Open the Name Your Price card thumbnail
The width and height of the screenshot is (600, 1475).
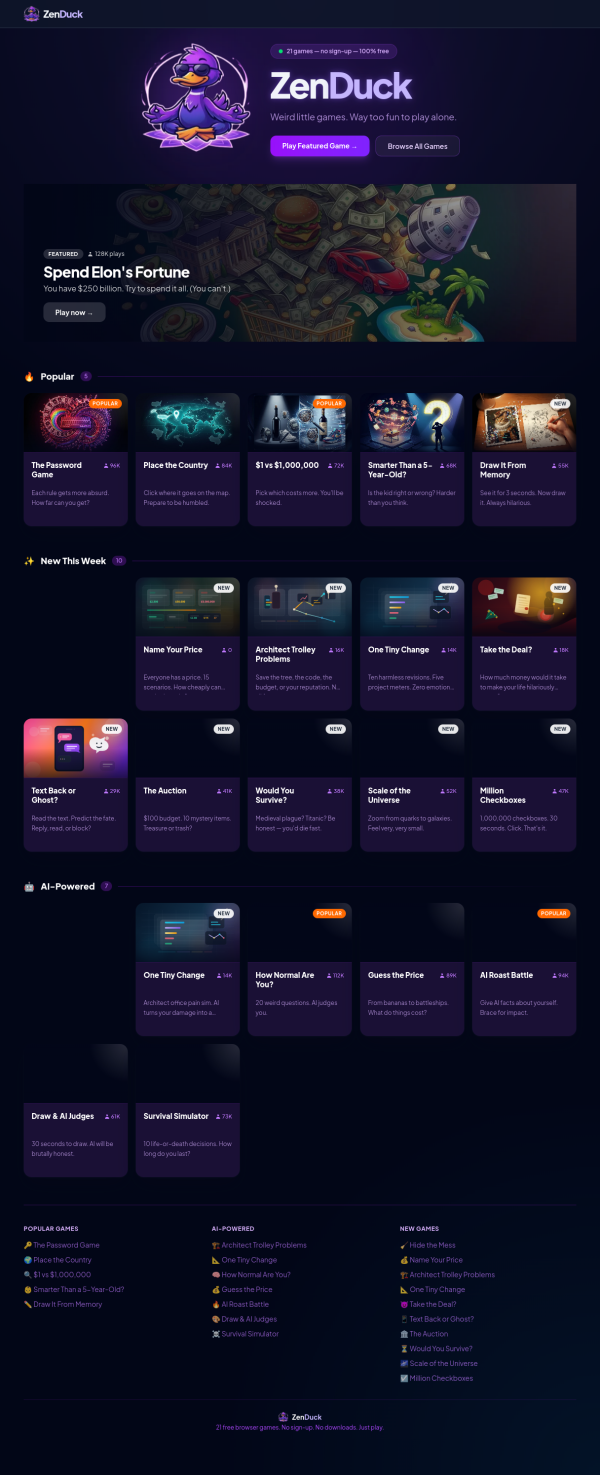click(x=188, y=607)
